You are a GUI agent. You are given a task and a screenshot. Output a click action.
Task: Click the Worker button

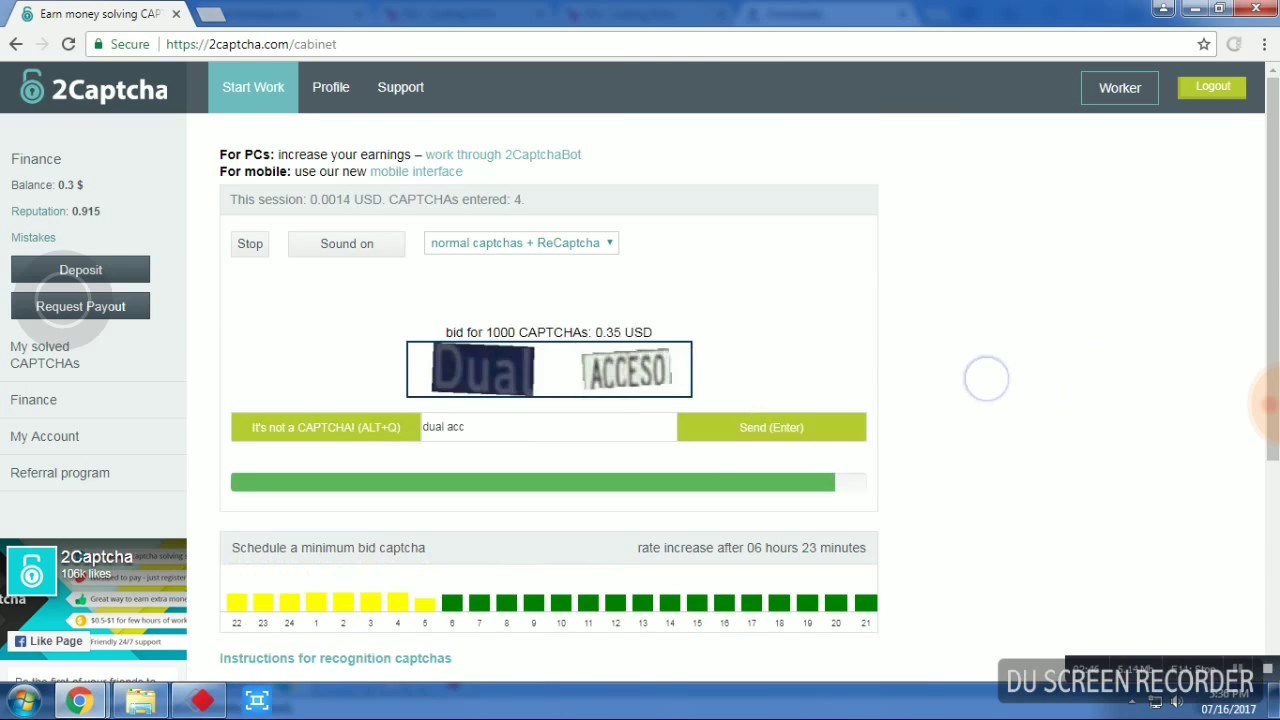(x=1119, y=88)
